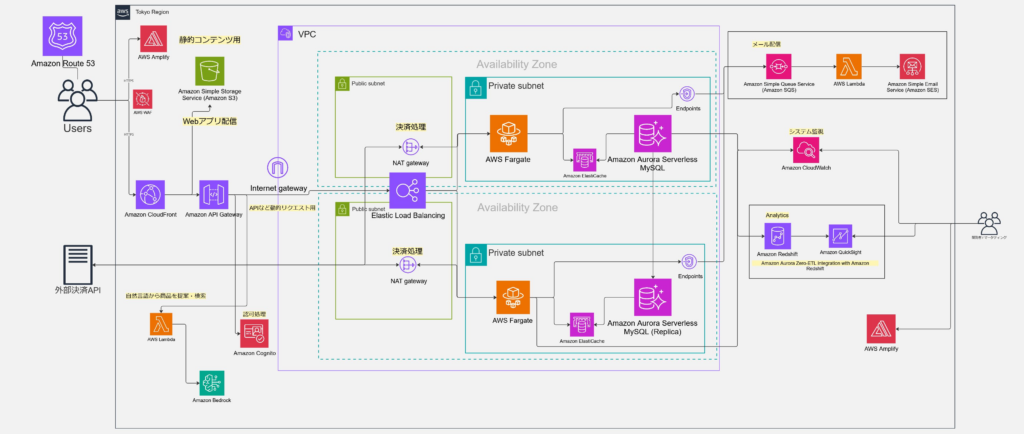Screen dimensions: 1024x434
Task: Click the AWS Fargate icon in the subnet with the Aurora Replica
Action: coord(513,298)
